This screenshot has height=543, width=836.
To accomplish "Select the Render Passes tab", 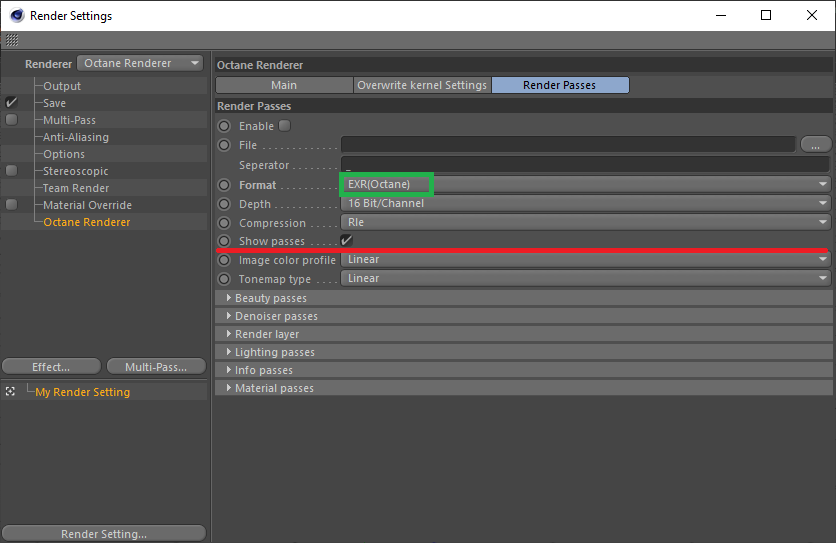I will (560, 85).
